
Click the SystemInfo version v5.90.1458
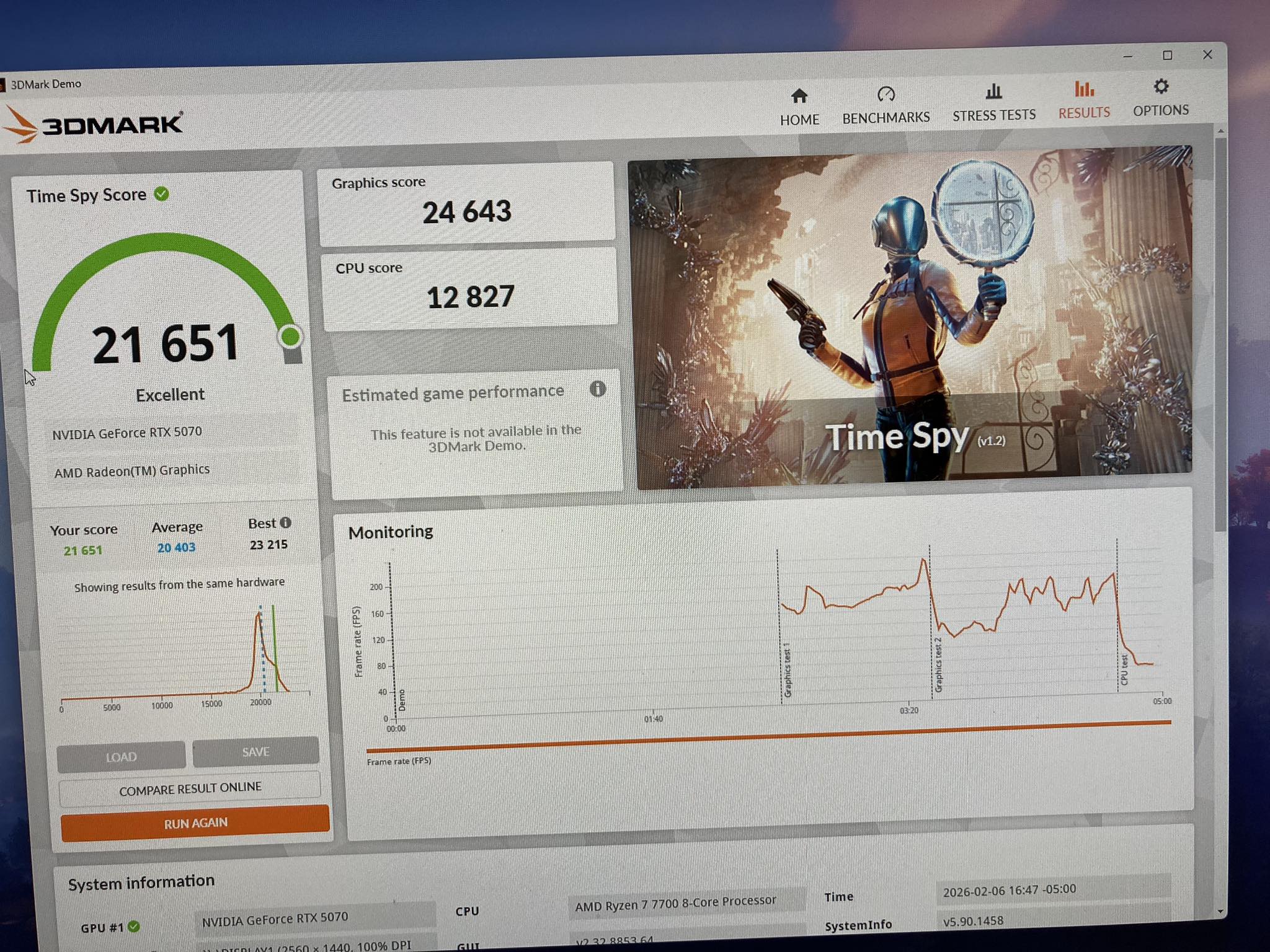click(974, 921)
